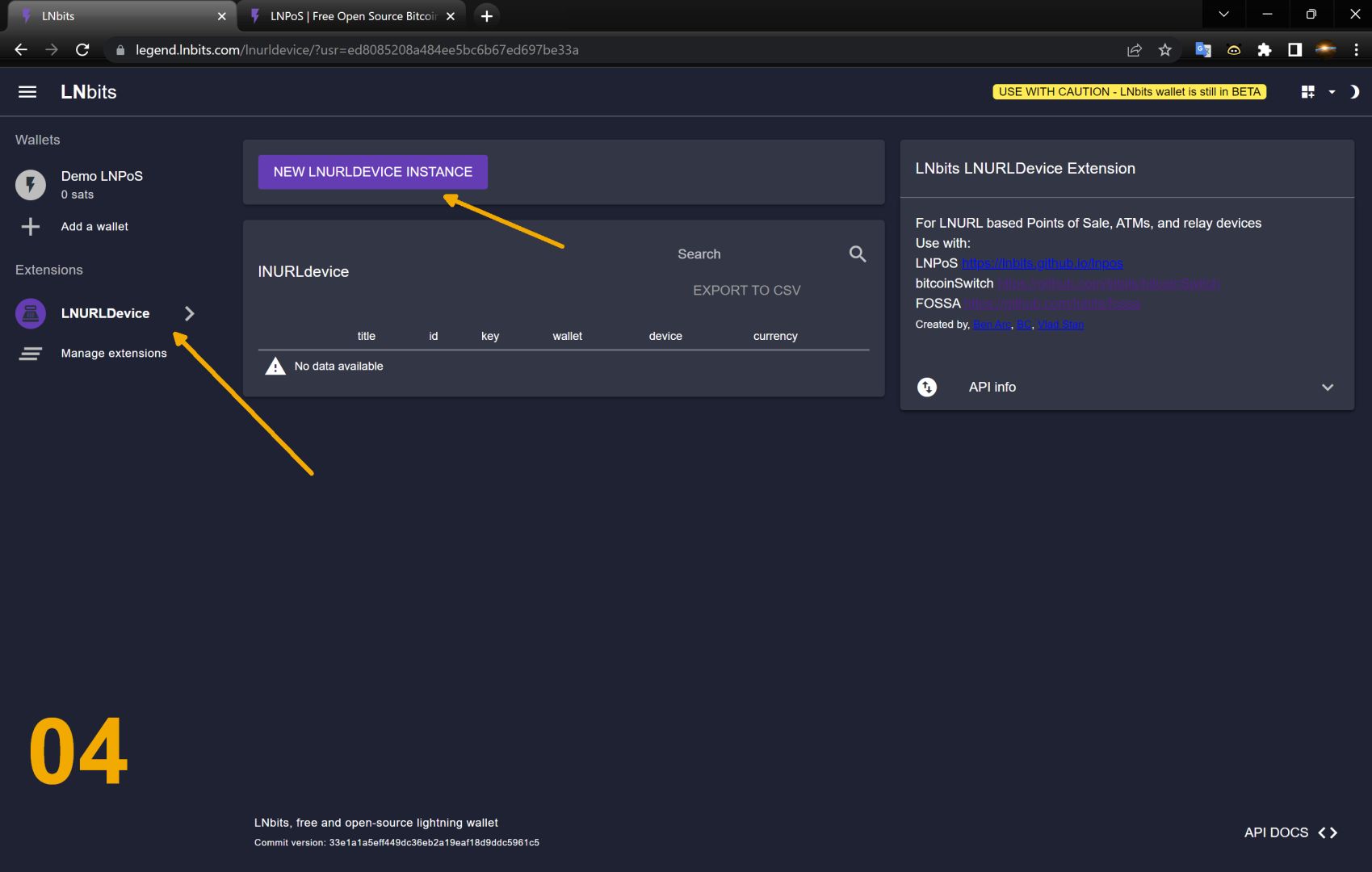Click NEW LNURLDEVICE INSTANCE button
1372x872 pixels.
coord(372,172)
